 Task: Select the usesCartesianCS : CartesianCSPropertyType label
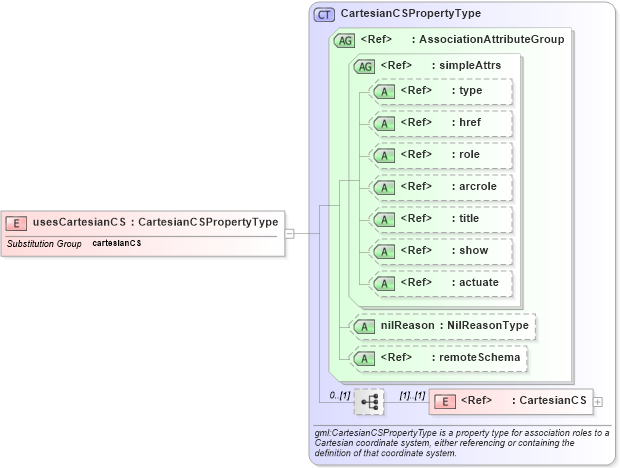155,222
